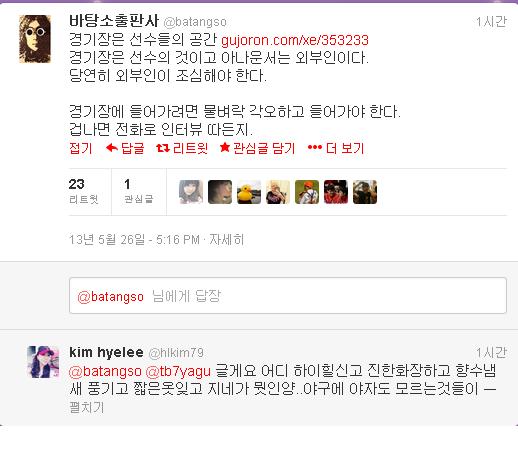The image size is (518, 450).
Task: Show the 1 favorite count list
Action: click(x=139, y=191)
